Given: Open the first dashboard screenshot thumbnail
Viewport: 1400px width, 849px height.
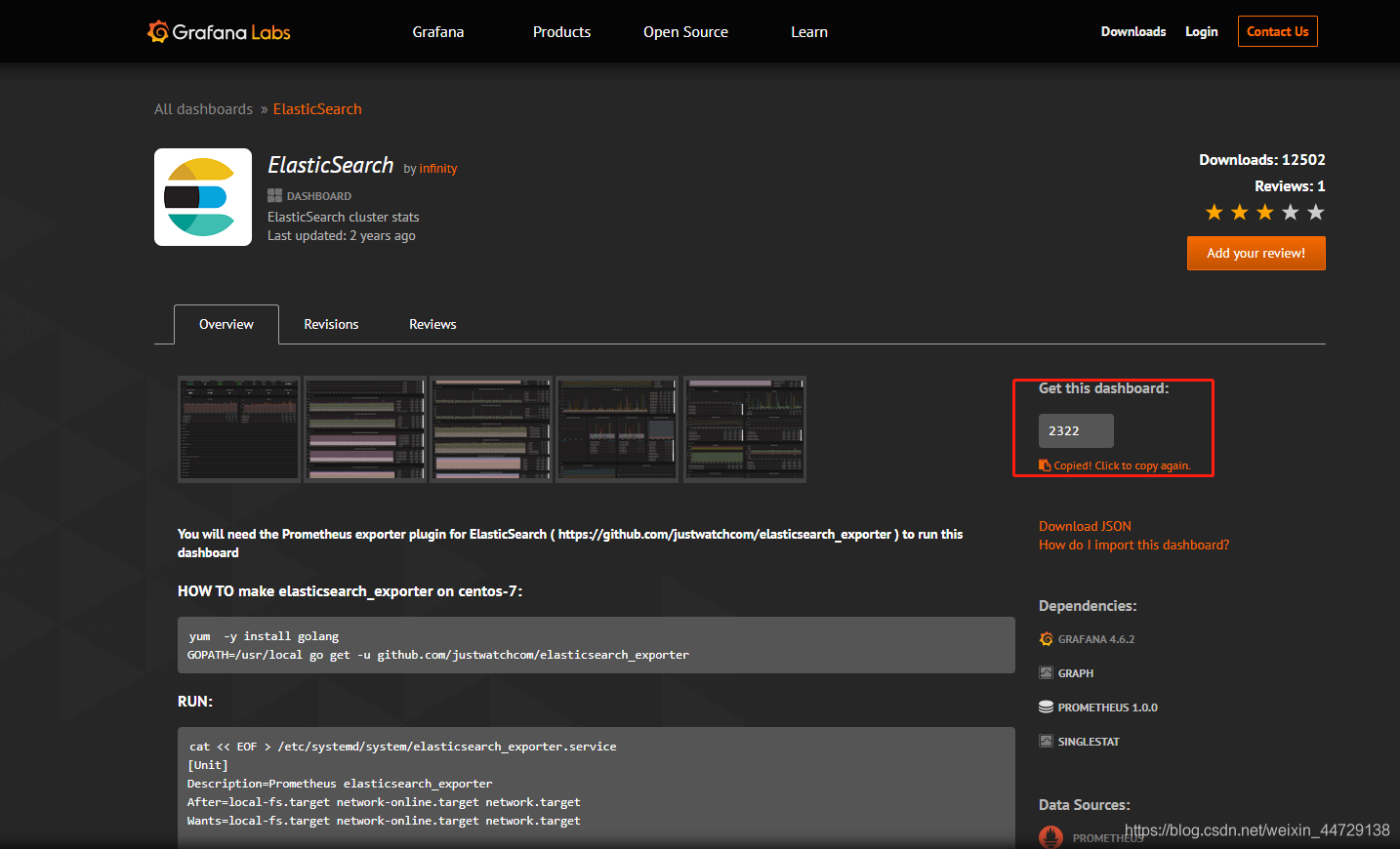Looking at the screenshot, I should (x=239, y=429).
